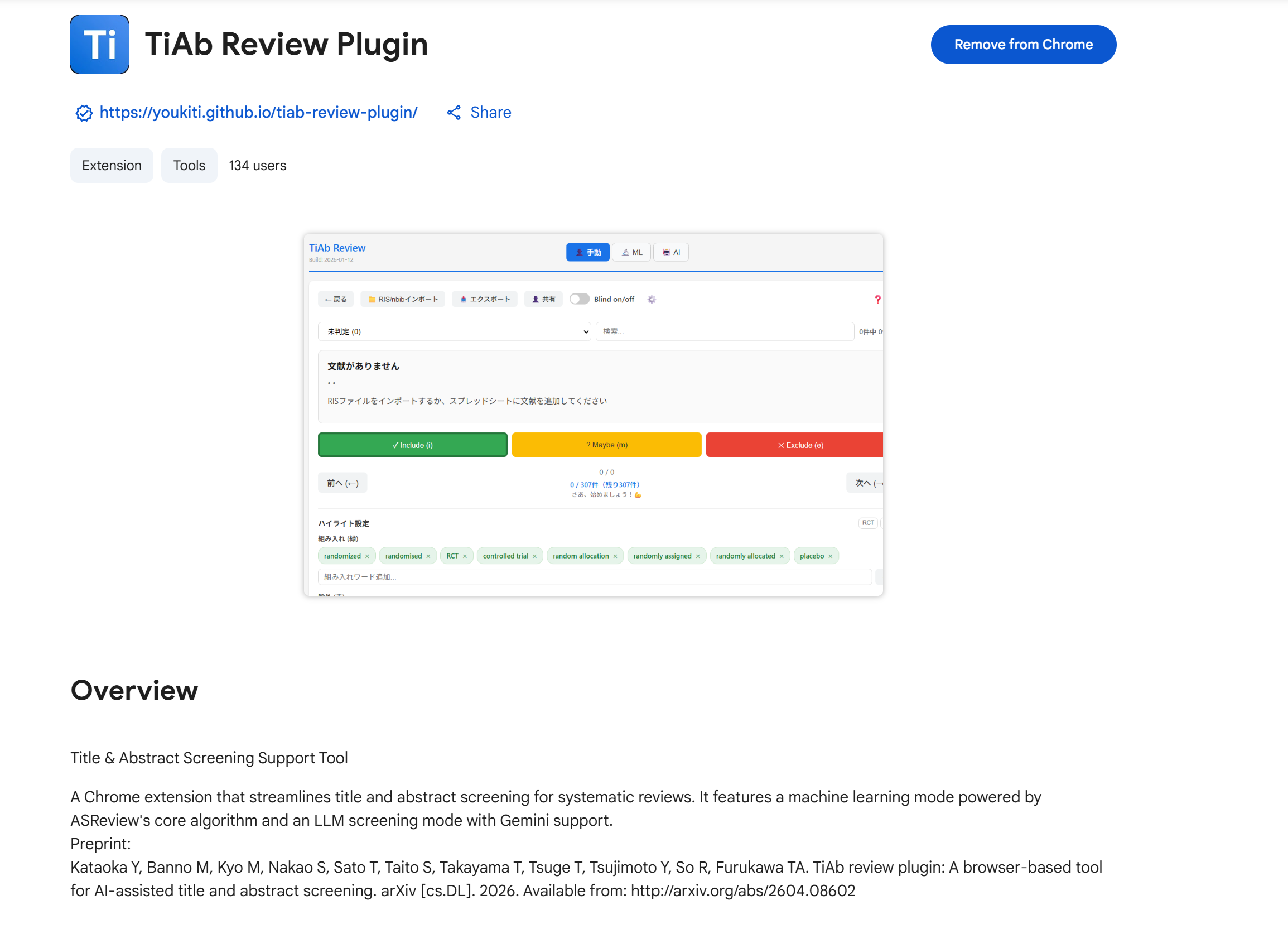Switch to the AI mode tab
This screenshot has height=934, width=1288.
(x=670, y=252)
